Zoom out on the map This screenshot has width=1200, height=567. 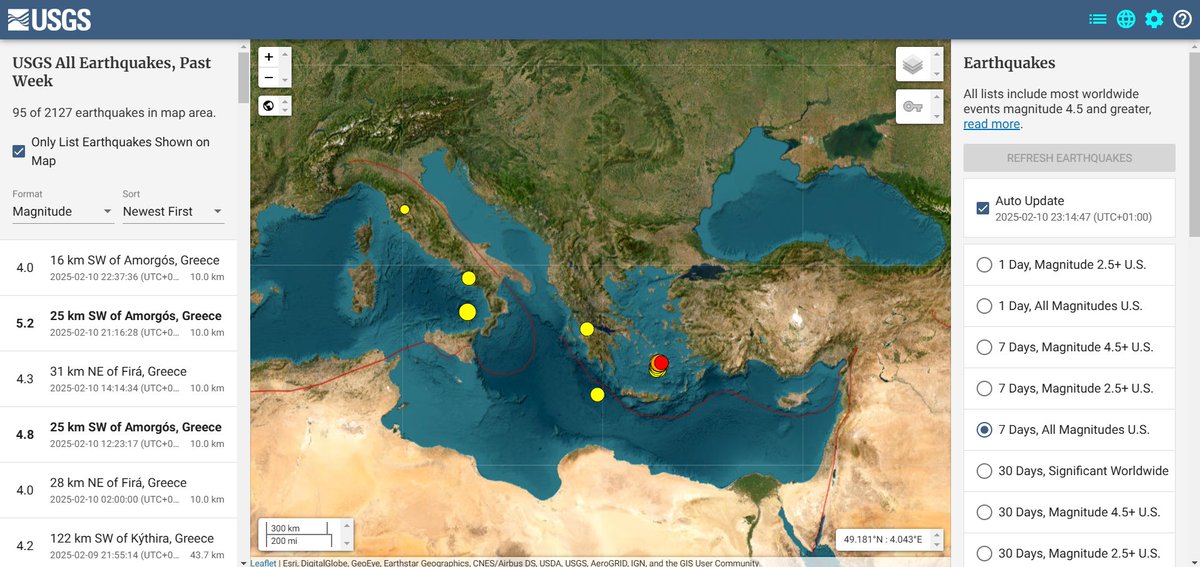(x=268, y=78)
